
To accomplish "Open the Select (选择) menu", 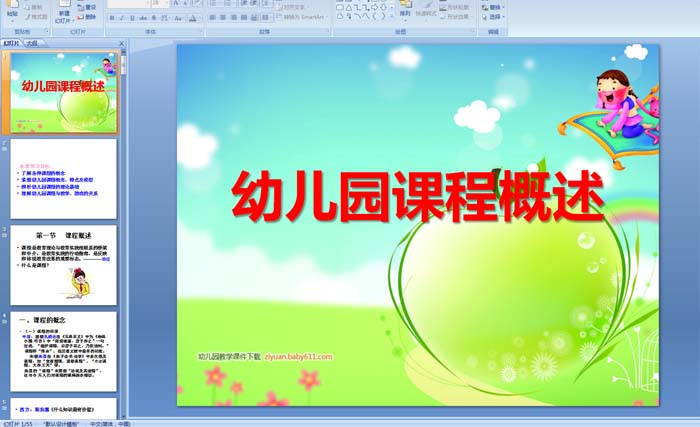I will (x=493, y=17).
